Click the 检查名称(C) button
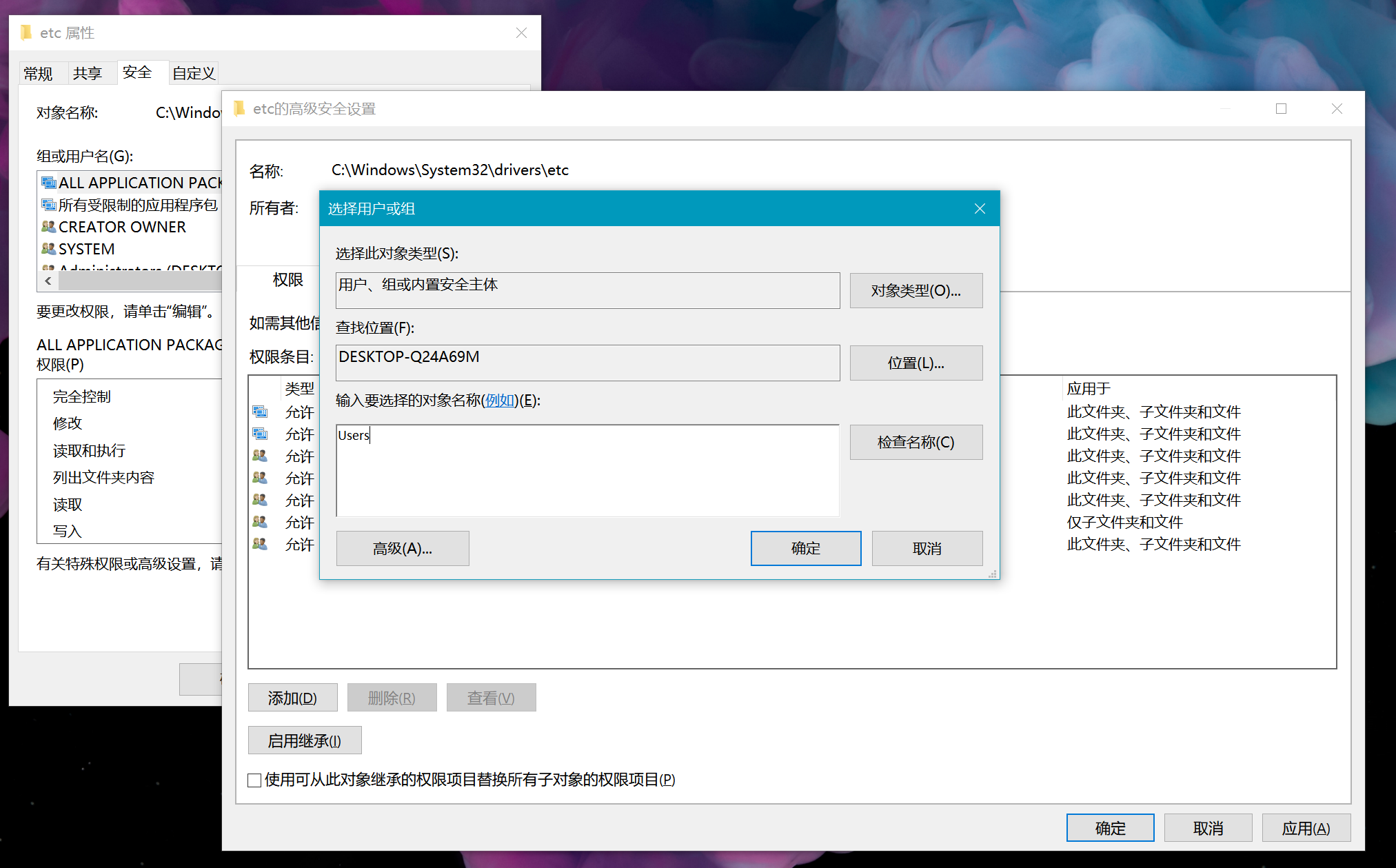1396x868 pixels. [916, 442]
